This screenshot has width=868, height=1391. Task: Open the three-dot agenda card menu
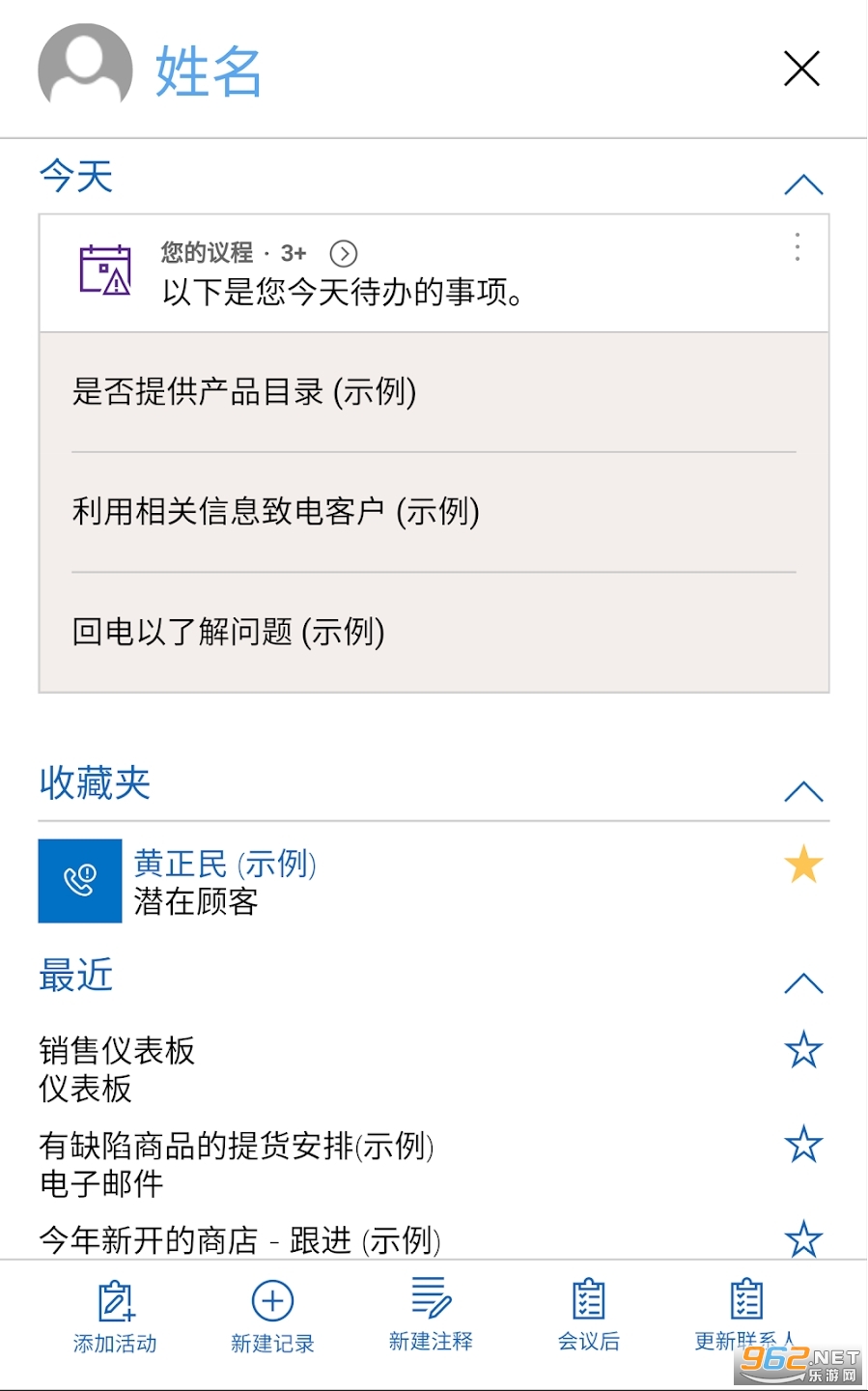(797, 247)
